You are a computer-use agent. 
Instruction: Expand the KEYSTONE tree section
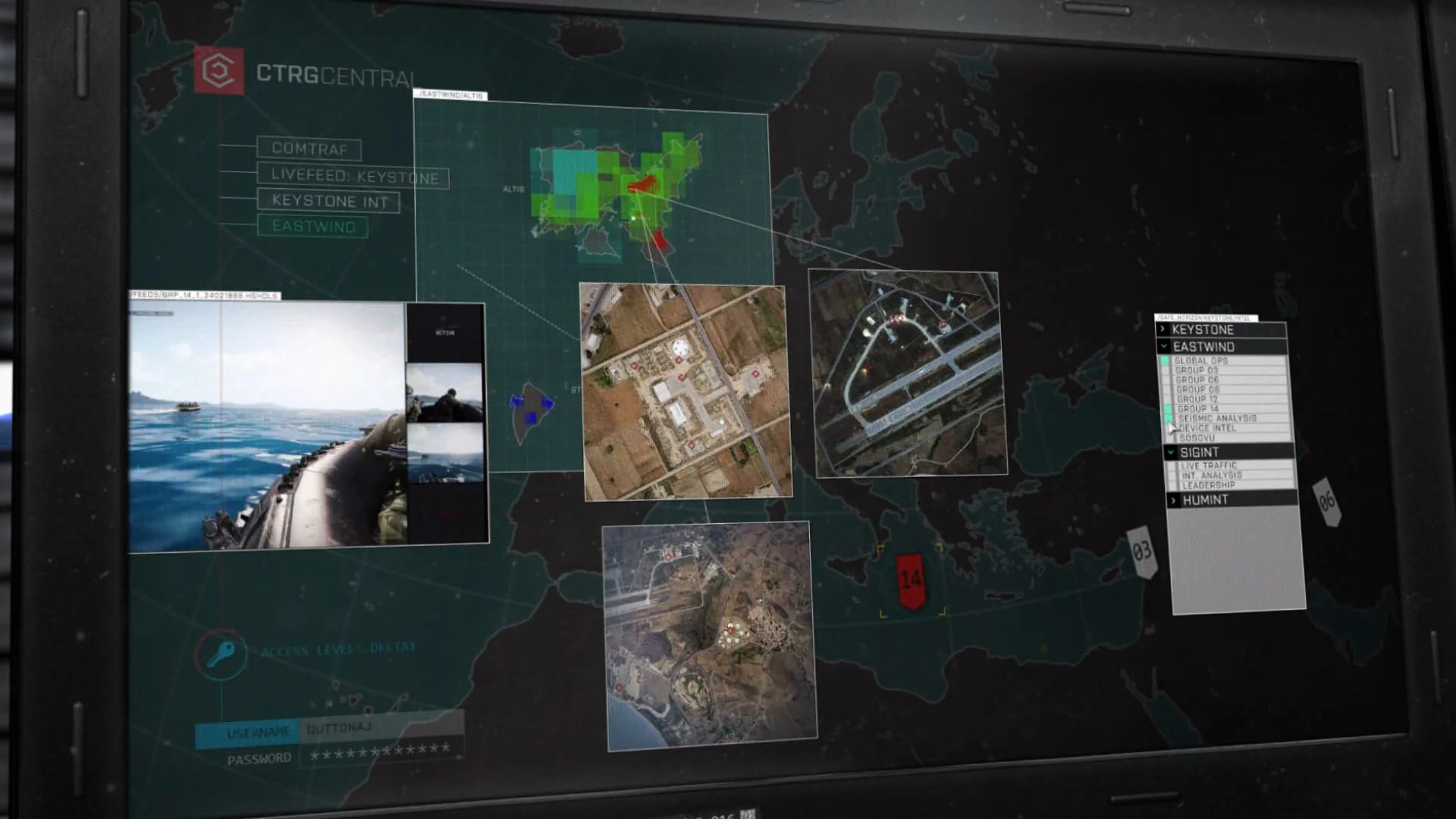(x=1163, y=329)
